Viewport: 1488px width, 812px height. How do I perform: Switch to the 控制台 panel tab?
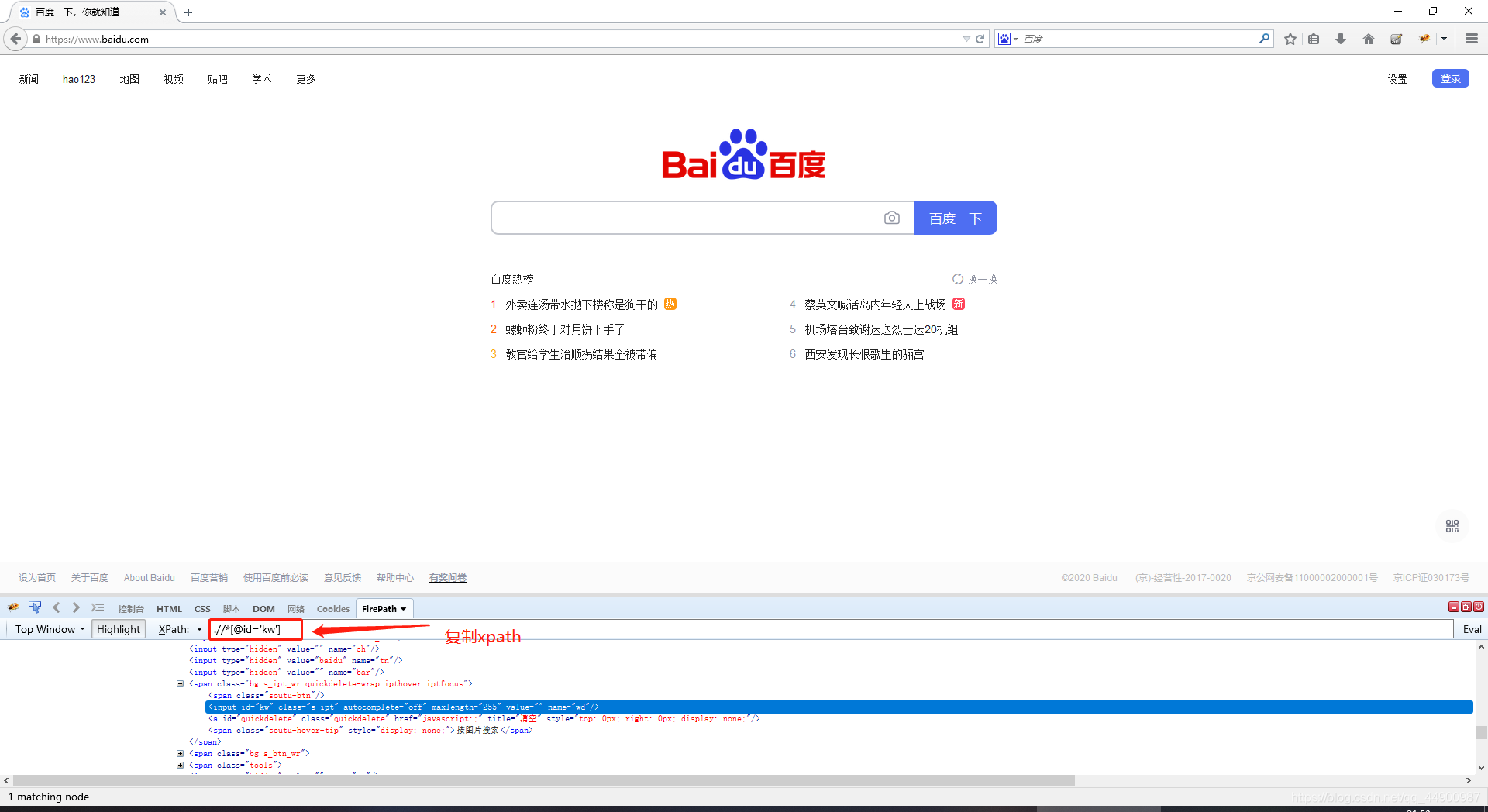131,609
